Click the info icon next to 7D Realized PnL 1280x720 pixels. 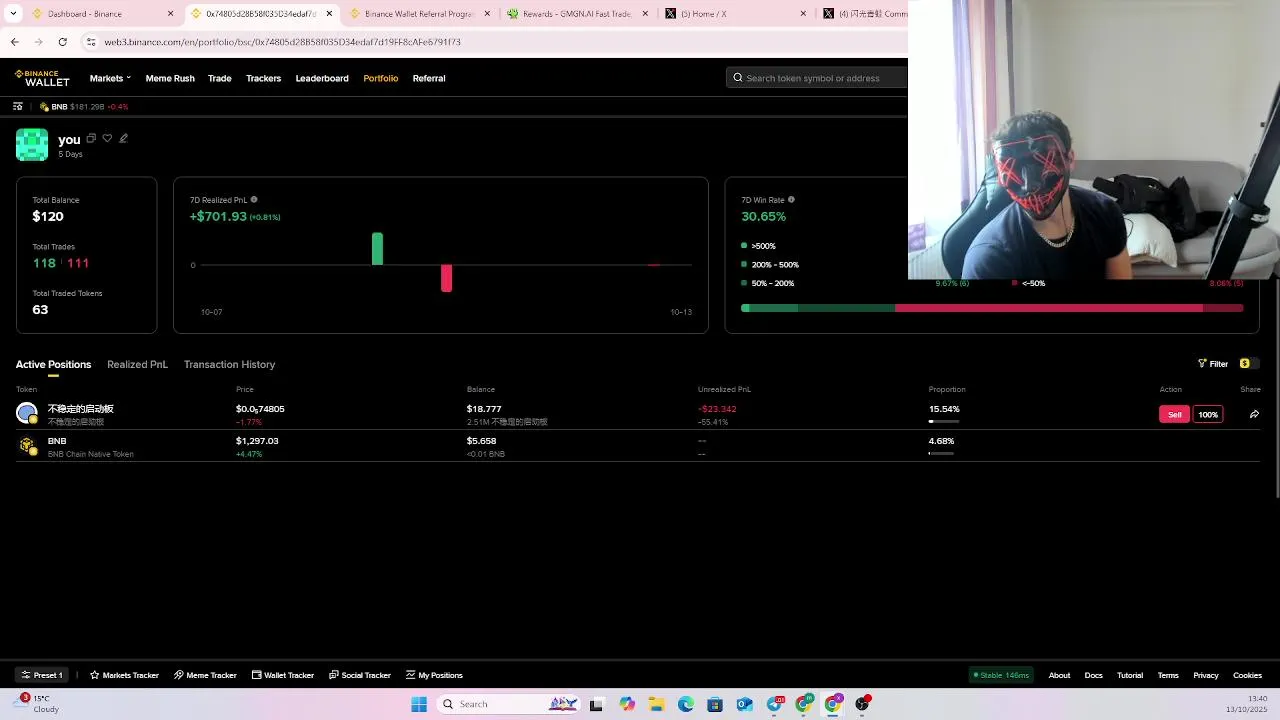(254, 200)
